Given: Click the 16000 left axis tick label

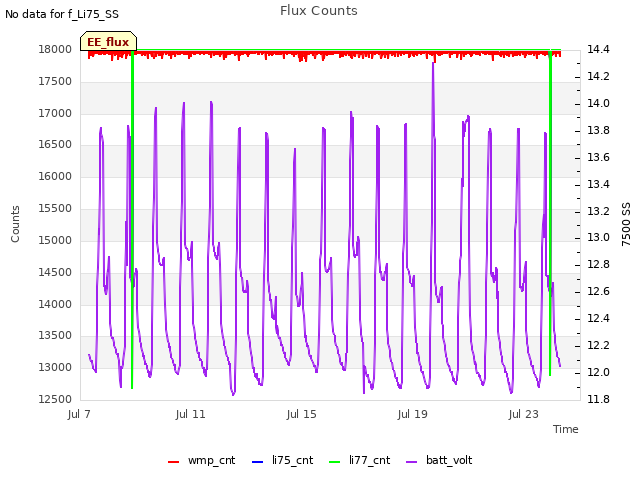Looking at the screenshot, I should 55,176.
